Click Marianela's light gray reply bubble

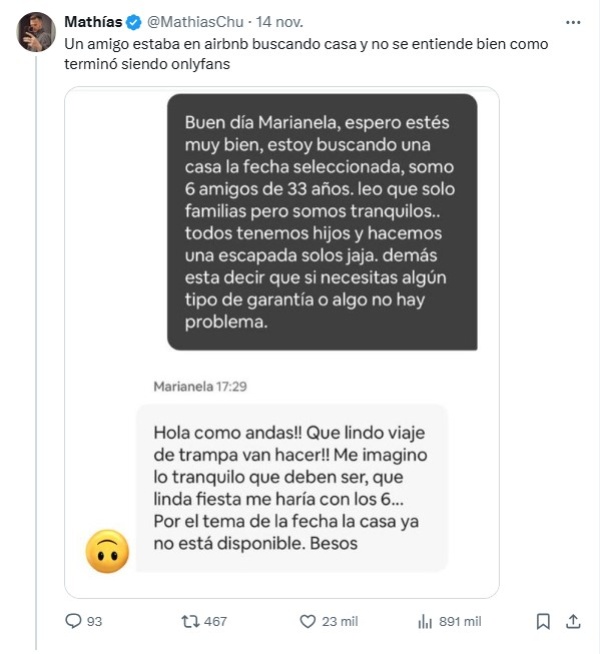(291, 487)
